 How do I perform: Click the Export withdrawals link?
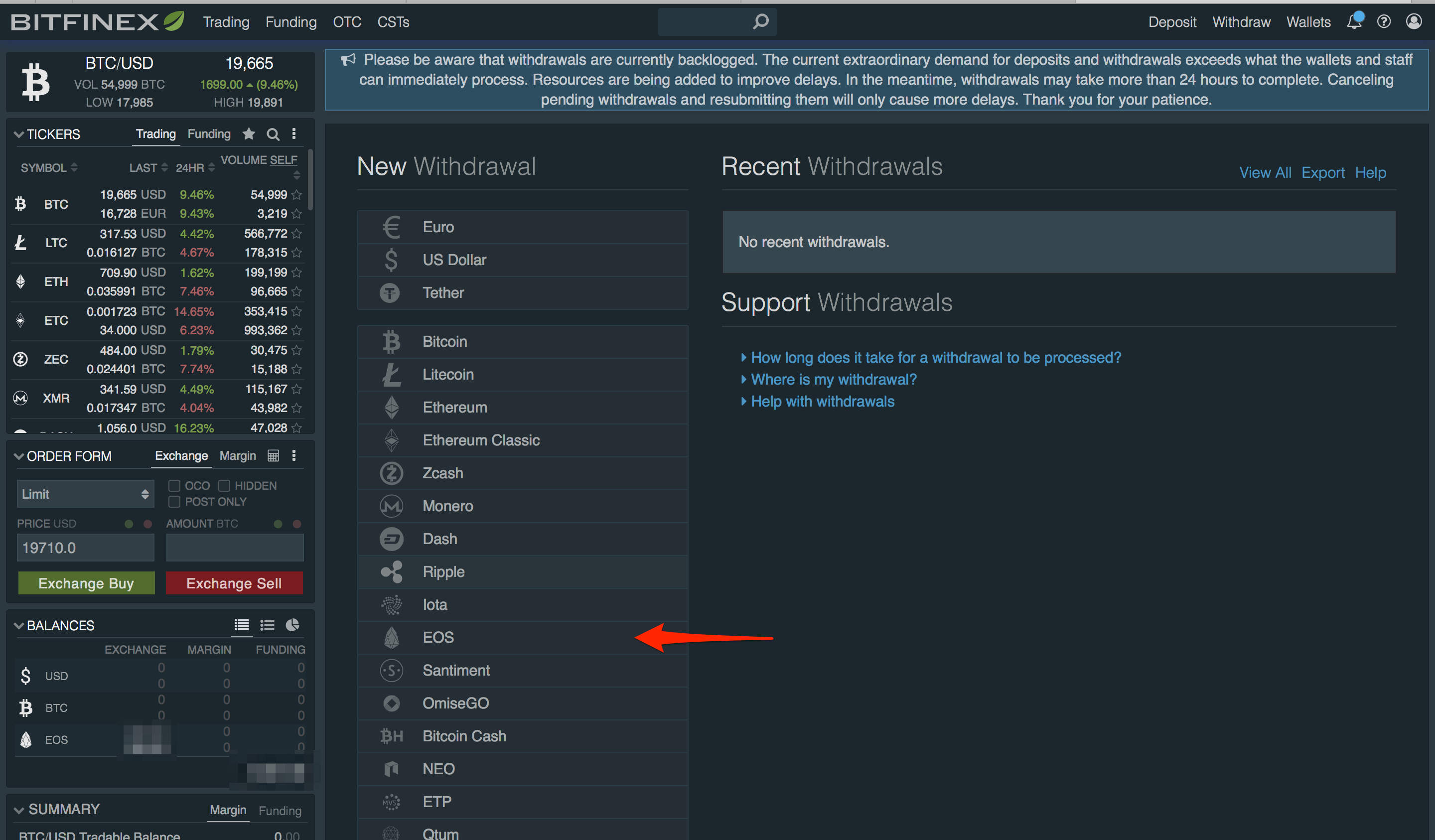pos(1323,172)
